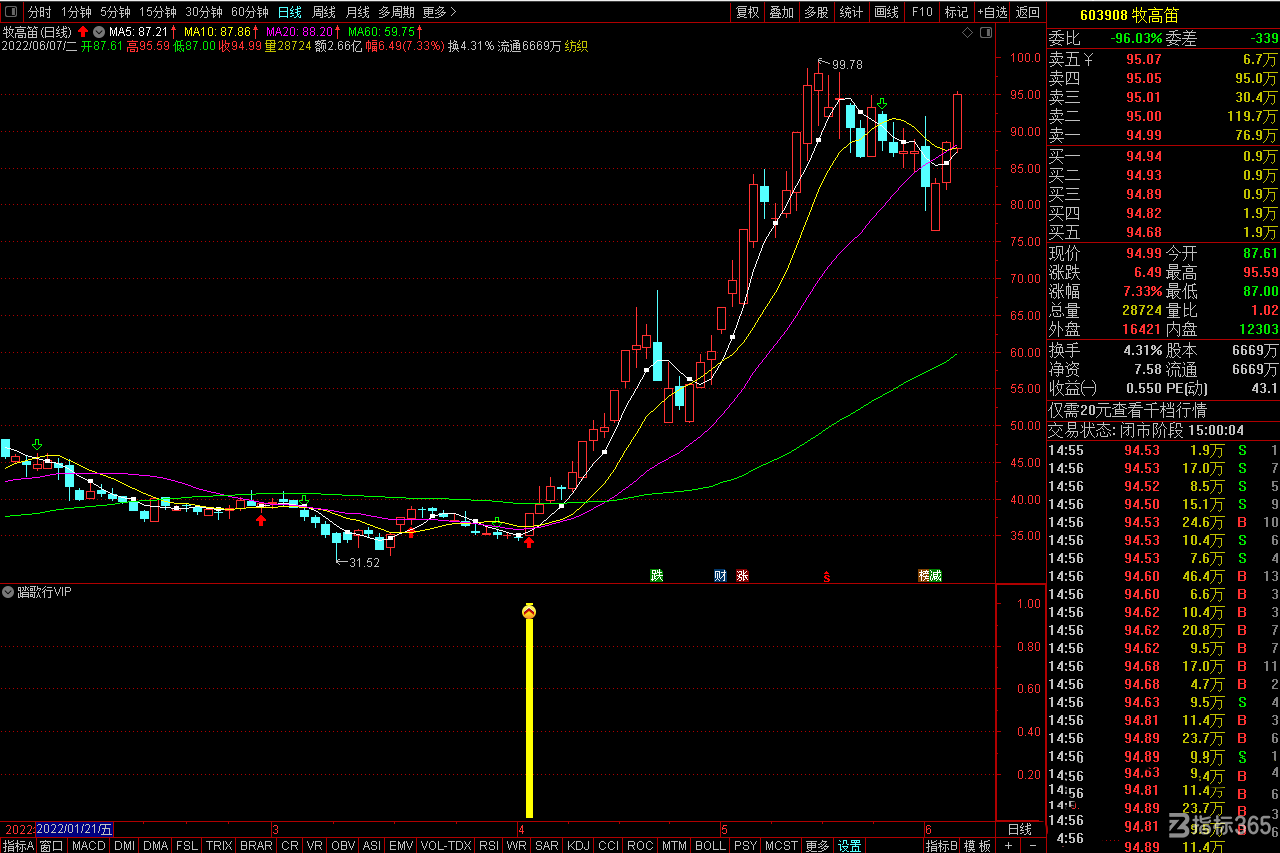The width and height of the screenshot is (1280, 853).
Task: Click the diamond icon atop chart
Action: pos(967,33)
